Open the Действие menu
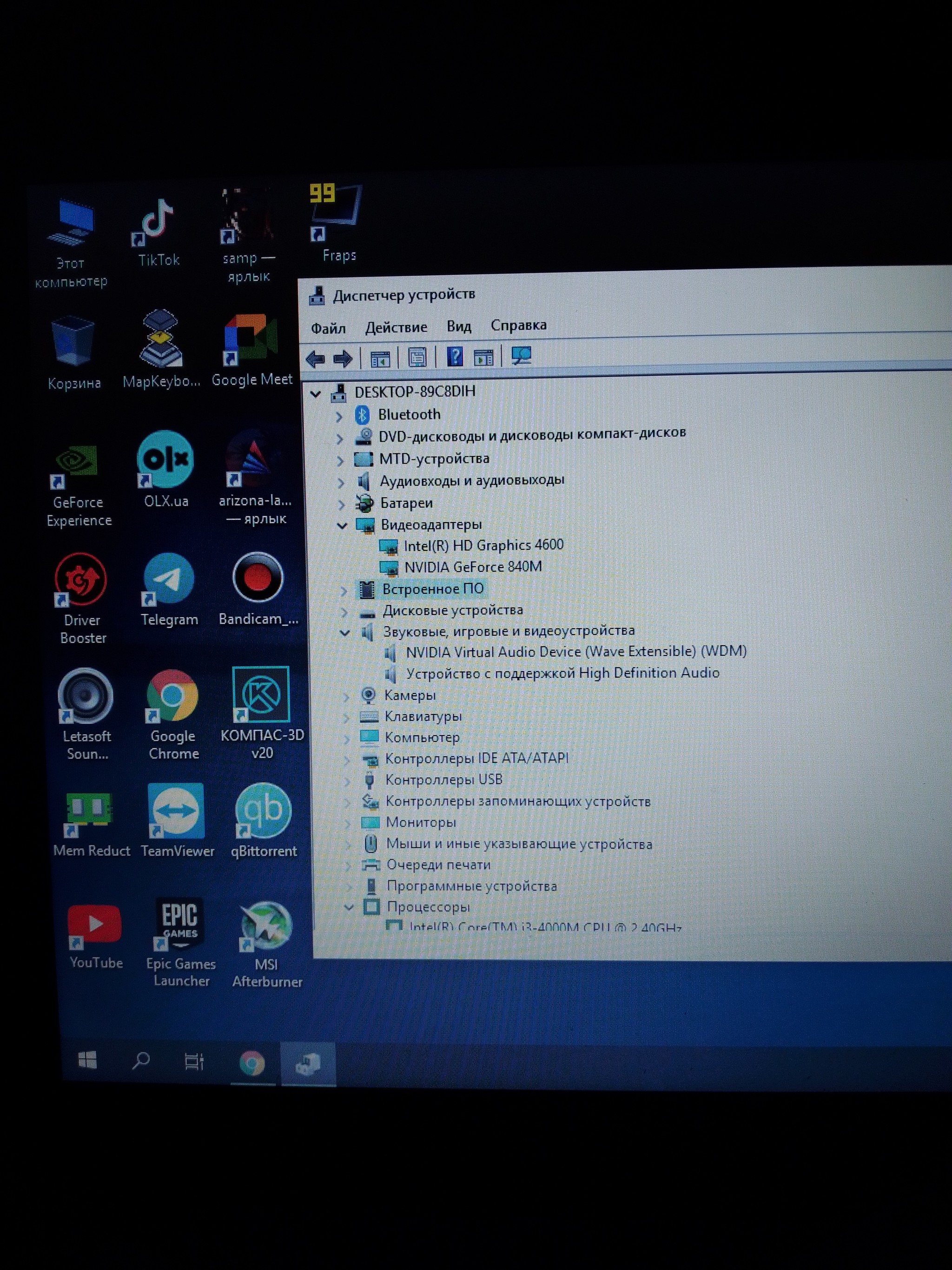 pos(396,327)
